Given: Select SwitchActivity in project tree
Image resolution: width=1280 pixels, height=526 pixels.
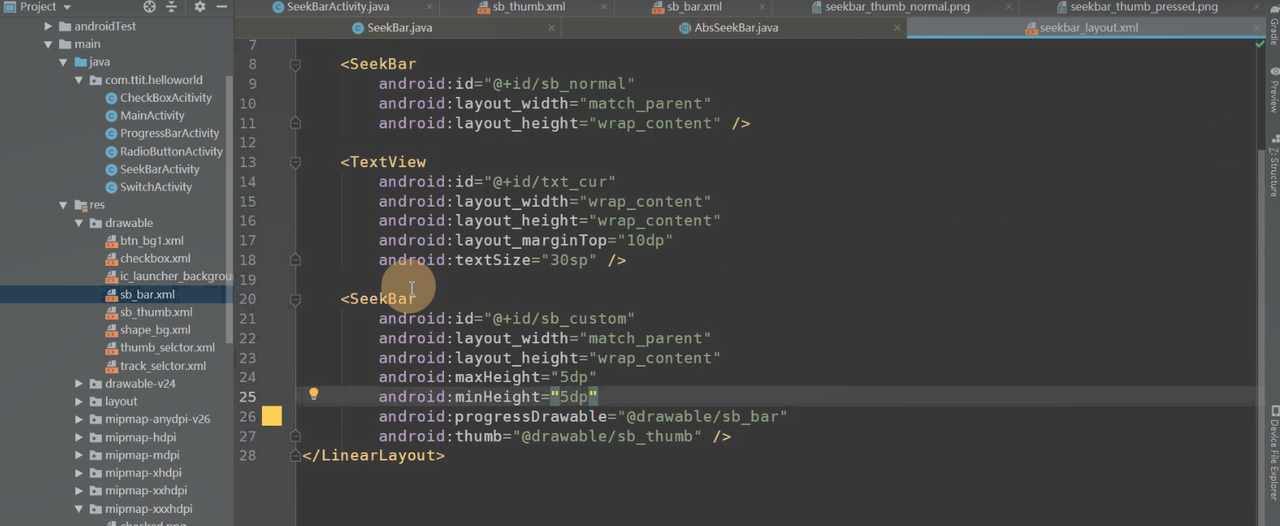Looking at the screenshot, I should pos(148,187).
